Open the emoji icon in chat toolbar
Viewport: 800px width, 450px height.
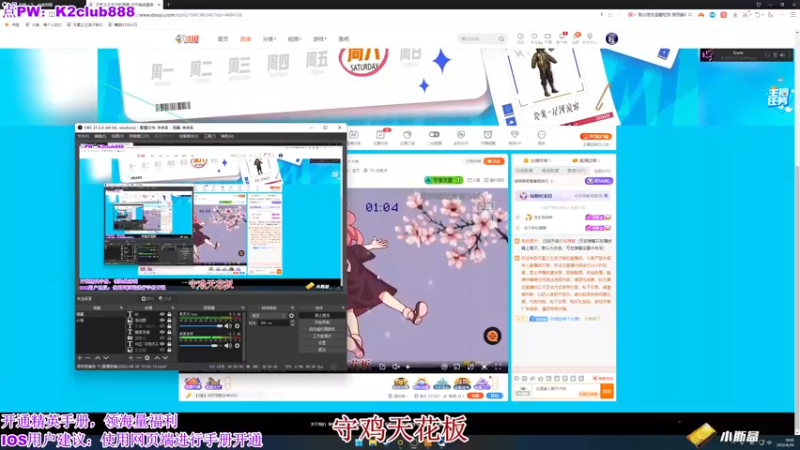[x=516, y=379]
